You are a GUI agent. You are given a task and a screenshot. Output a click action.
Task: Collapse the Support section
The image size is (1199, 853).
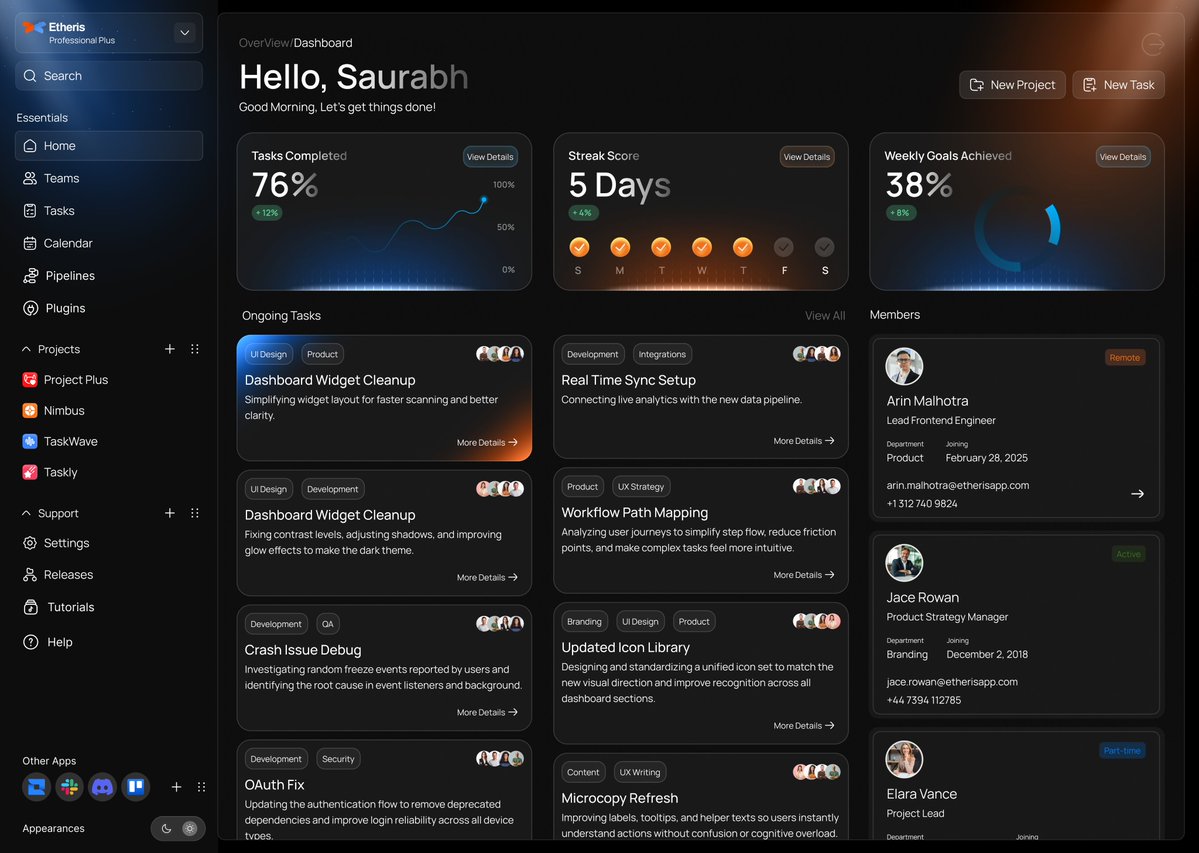[x=25, y=513]
